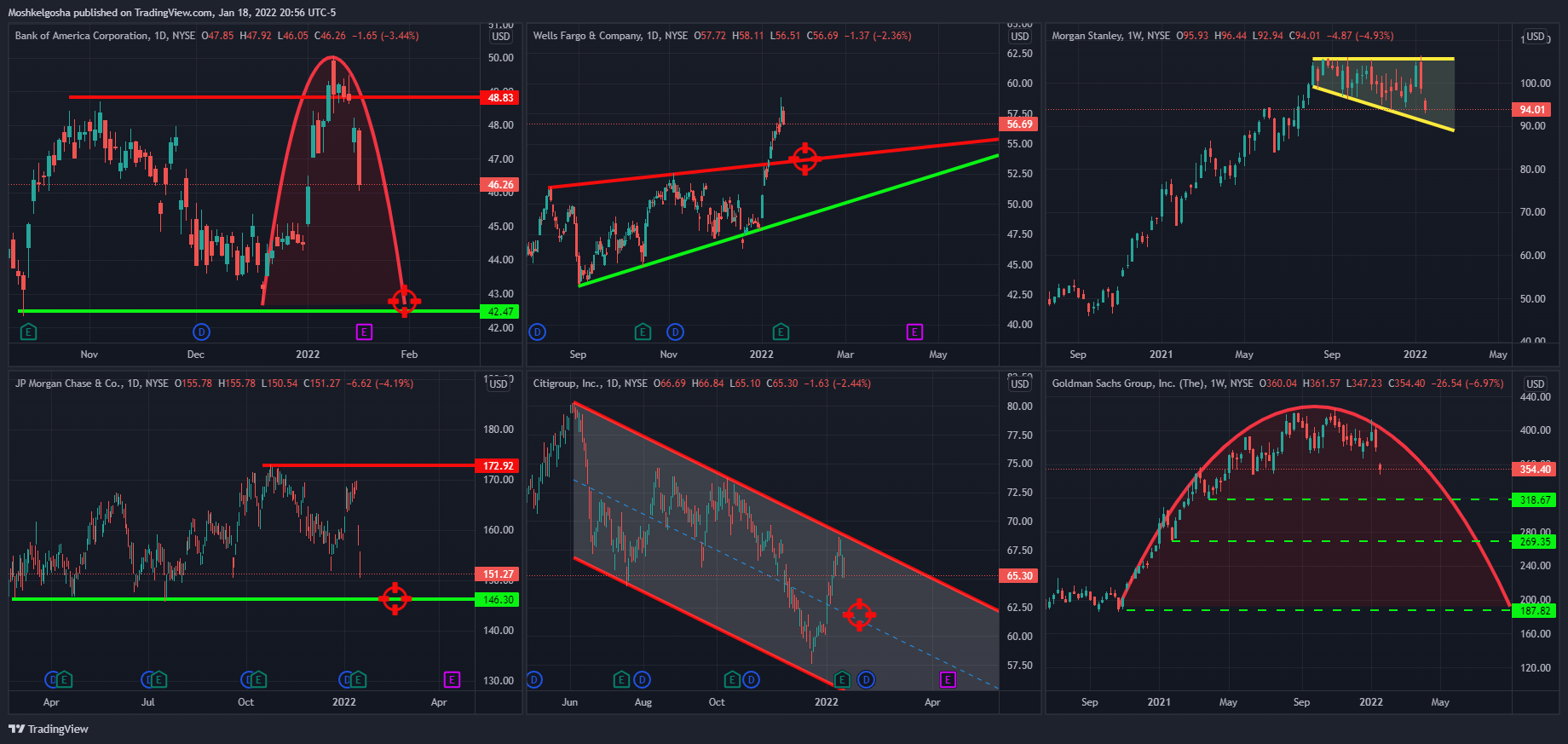Click the 46.26 current price label

pyautogui.click(x=499, y=185)
